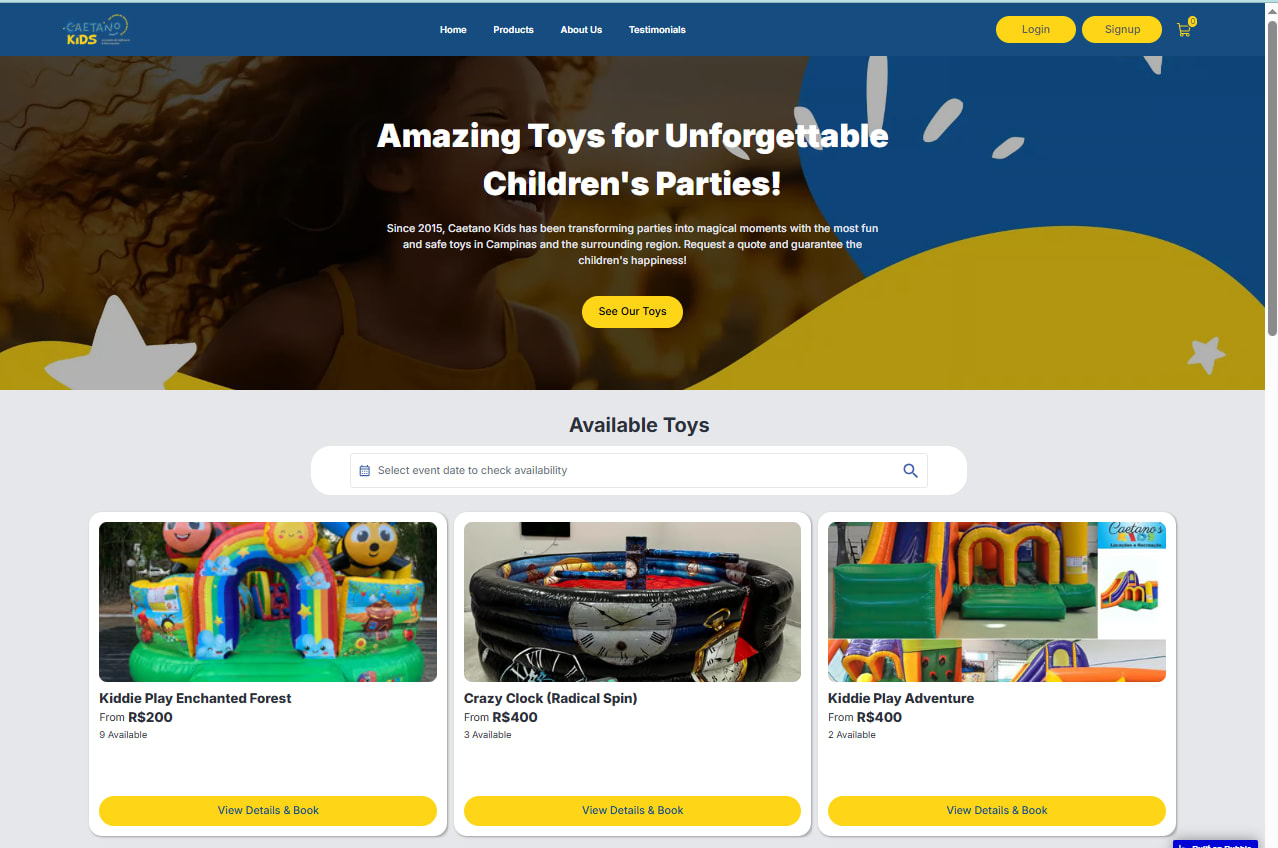The image size is (1278, 848).
Task: Open the Kiddie Play Adventure image
Action: [997, 602]
